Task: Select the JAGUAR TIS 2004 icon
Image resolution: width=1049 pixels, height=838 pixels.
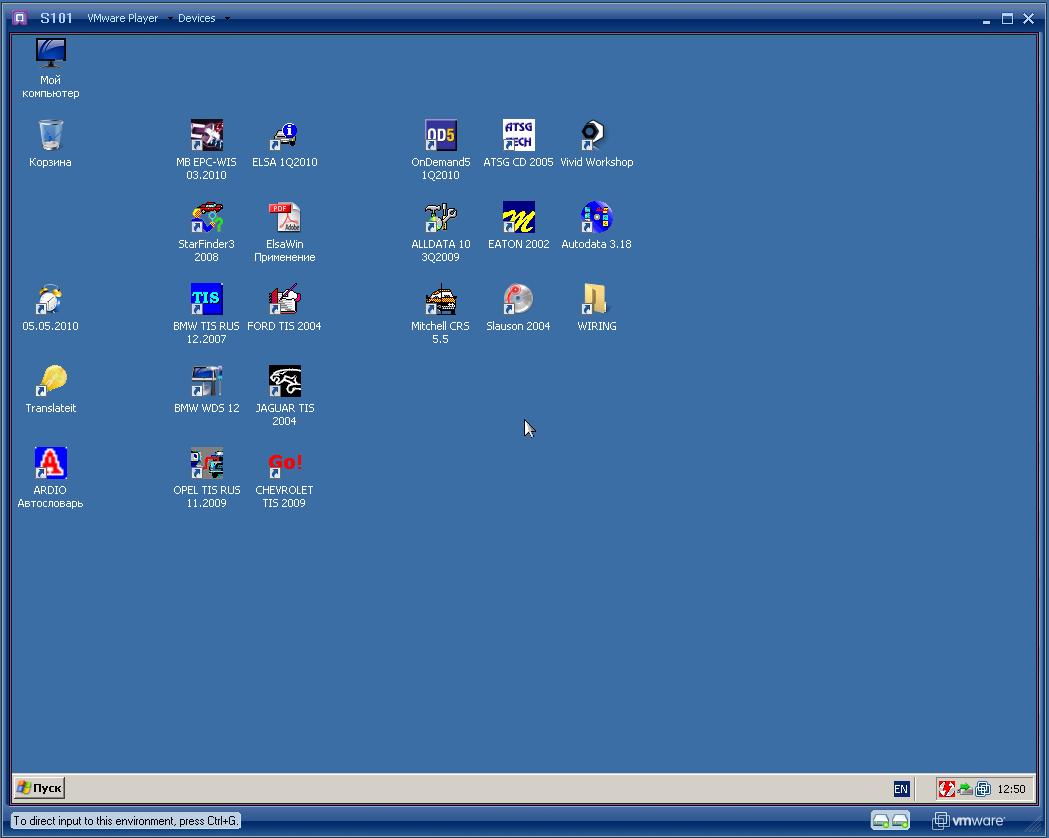Action: point(285,382)
